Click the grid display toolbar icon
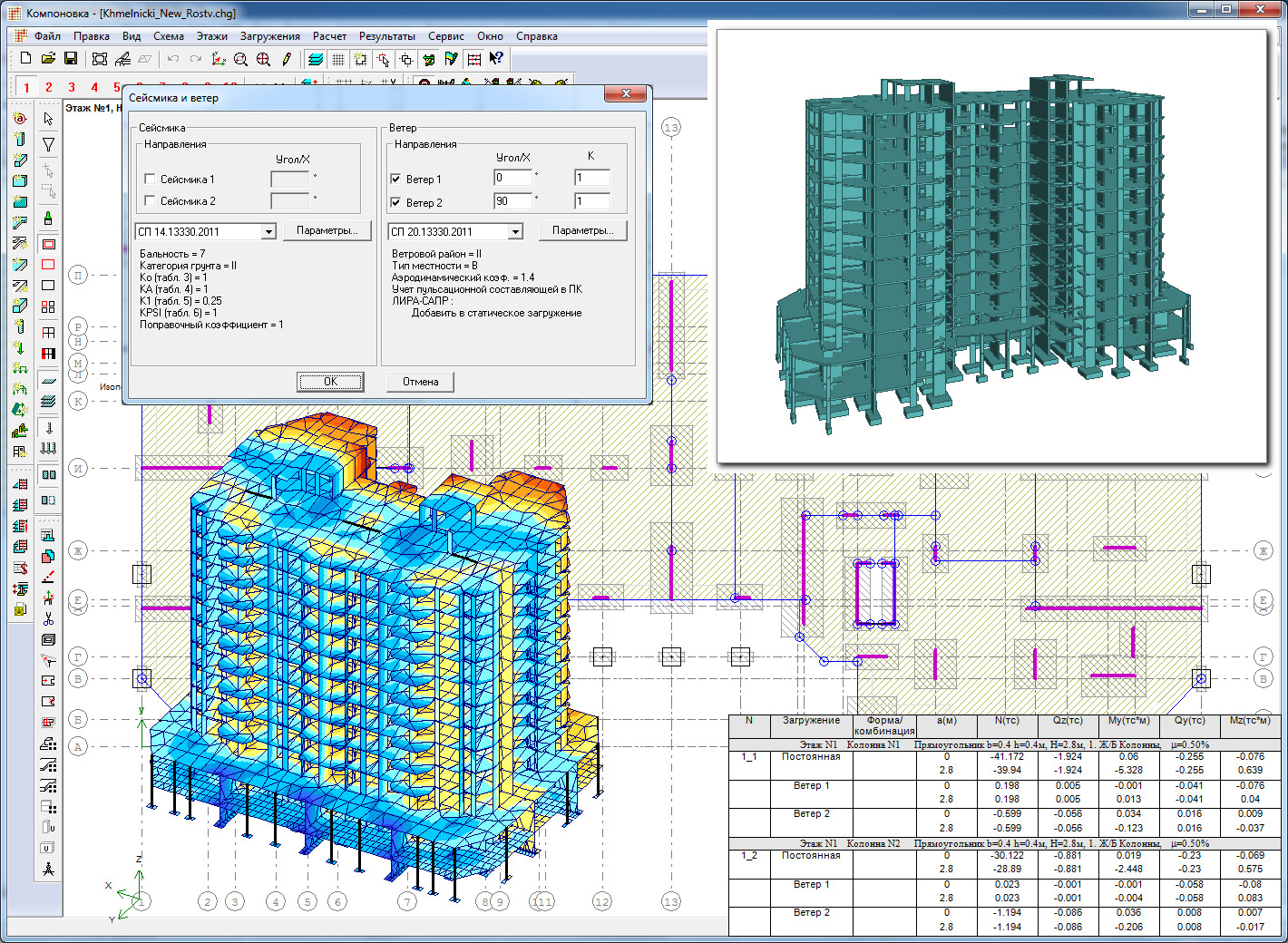Image resolution: width=1288 pixels, height=943 pixels. [338, 59]
